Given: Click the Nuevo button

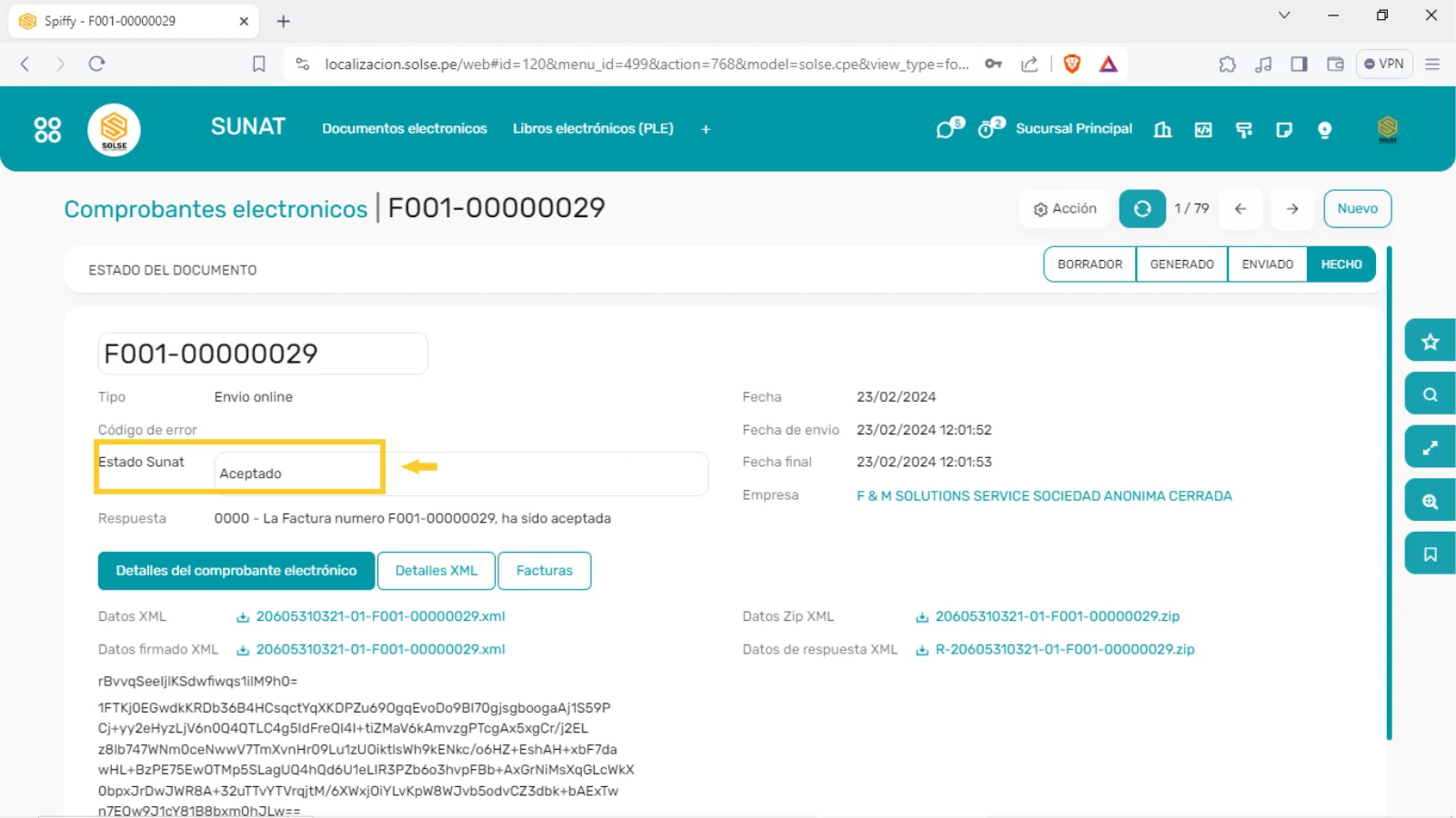Looking at the screenshot, I should coord(1357,209).
